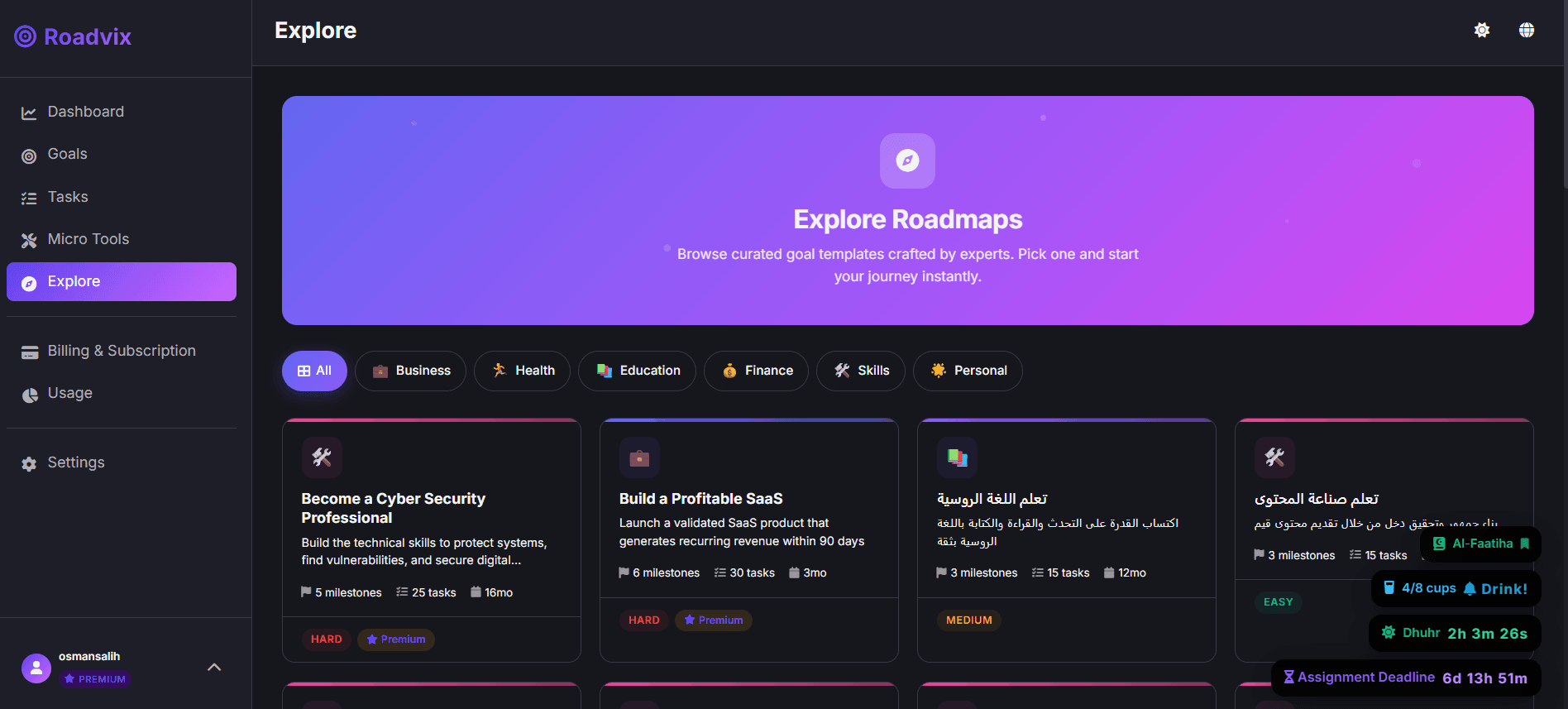Click tools icon on Cyber Security card

322,457
